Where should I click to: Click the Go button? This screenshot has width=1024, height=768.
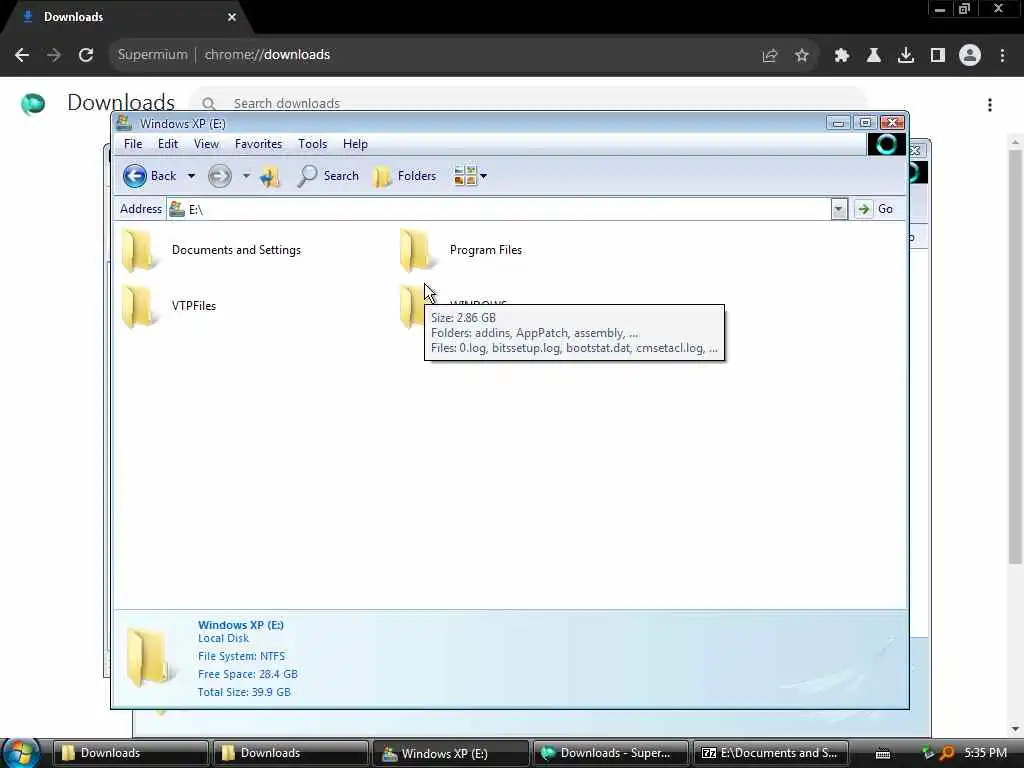pyautogui.click(x=875, y=209)
